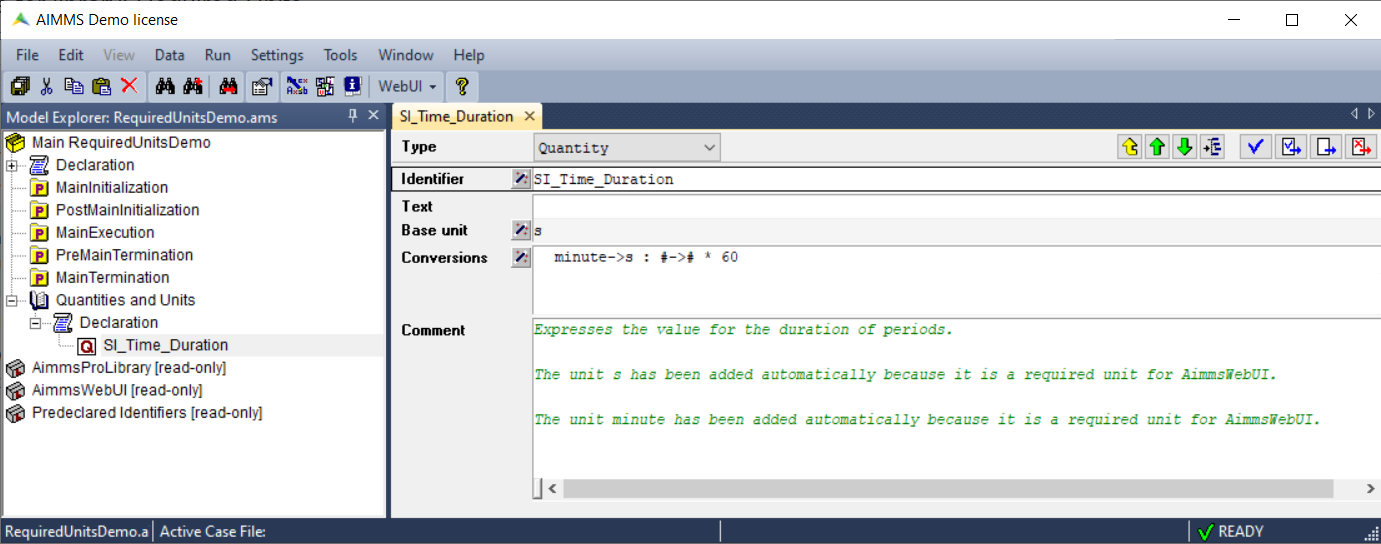Click the Copy icon in toolbar

[74, 86]
